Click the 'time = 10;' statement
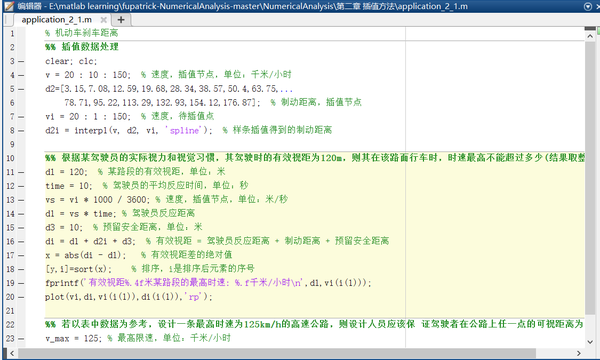This screenshot has height=360, width=600. tap(68, 186)
